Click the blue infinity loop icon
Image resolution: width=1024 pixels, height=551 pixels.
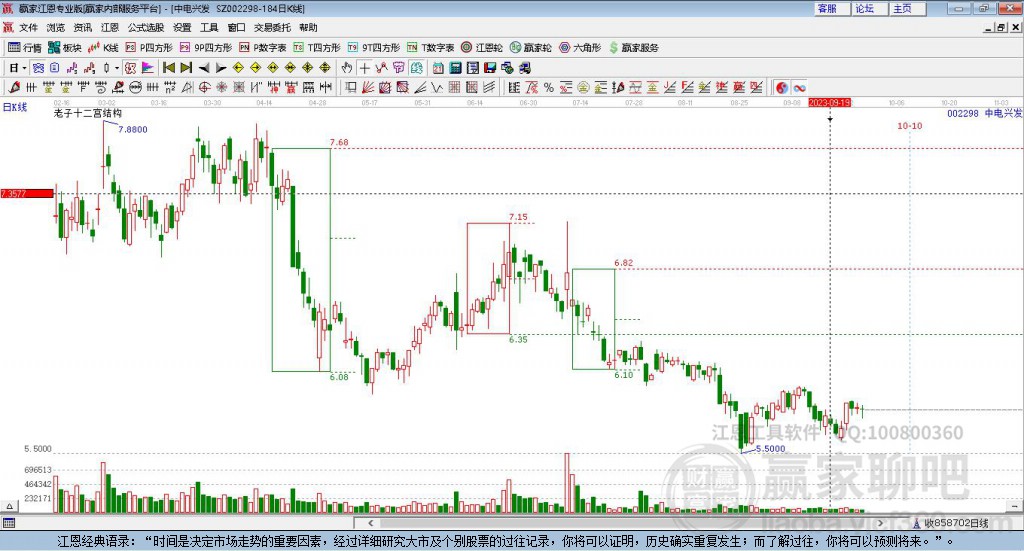coord(799,87)
